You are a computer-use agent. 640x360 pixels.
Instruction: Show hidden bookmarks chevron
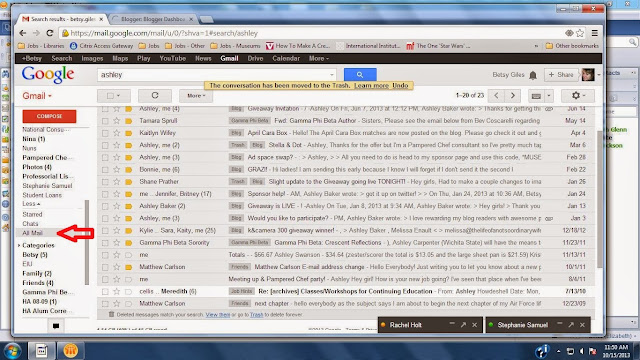coord(536,46)
